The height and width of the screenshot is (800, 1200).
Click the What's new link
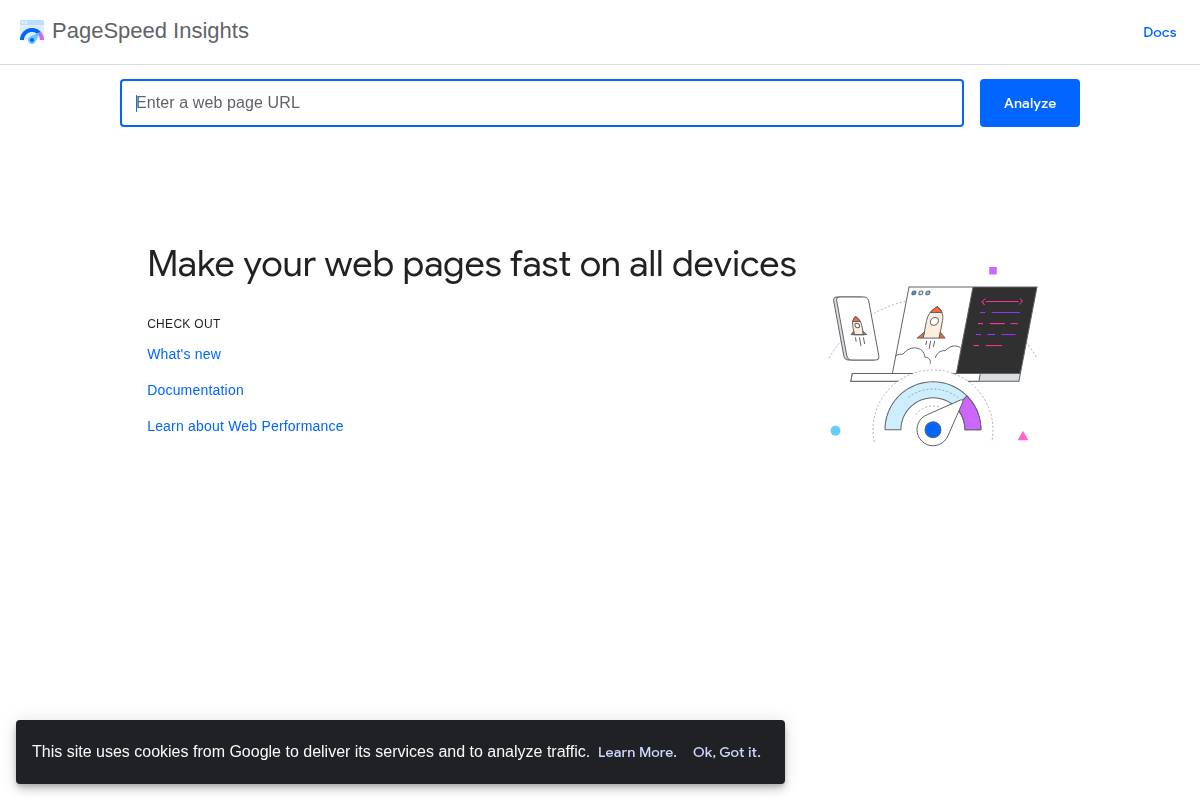[x=184, y=354]
